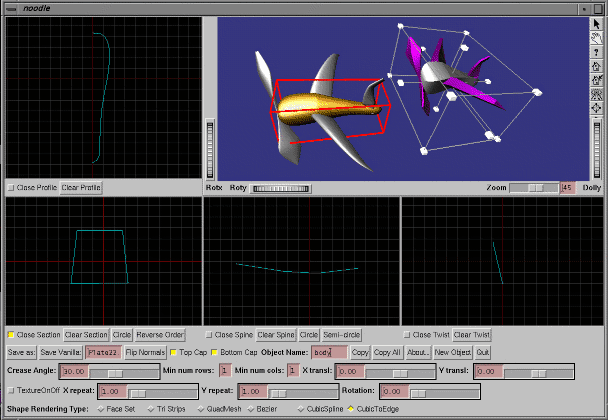The height and width of the screenshot is (420, 608).
Task: Toggle the TextureOnOff checkbox
Action: (x=11, y=390)
